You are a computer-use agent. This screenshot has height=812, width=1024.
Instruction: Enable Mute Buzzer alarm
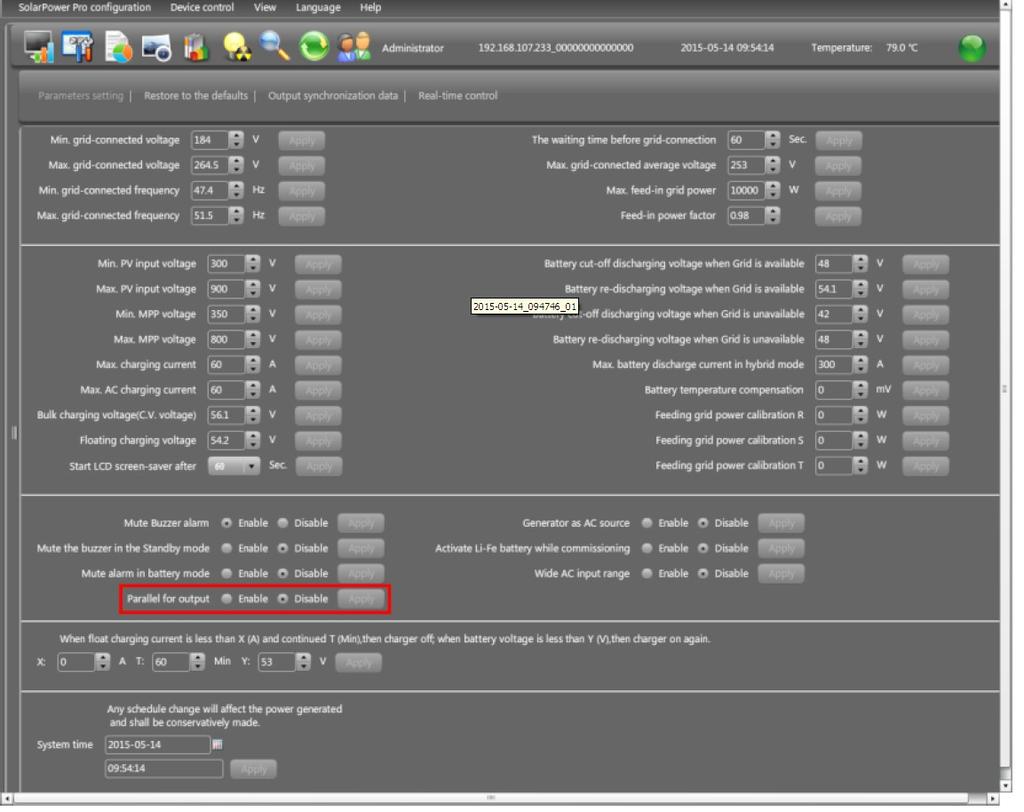coord(227,523)
